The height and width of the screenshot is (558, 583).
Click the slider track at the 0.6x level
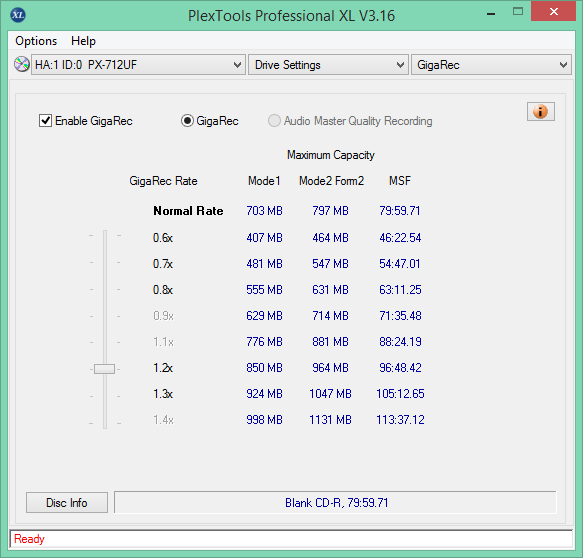[x=105, y=236]
